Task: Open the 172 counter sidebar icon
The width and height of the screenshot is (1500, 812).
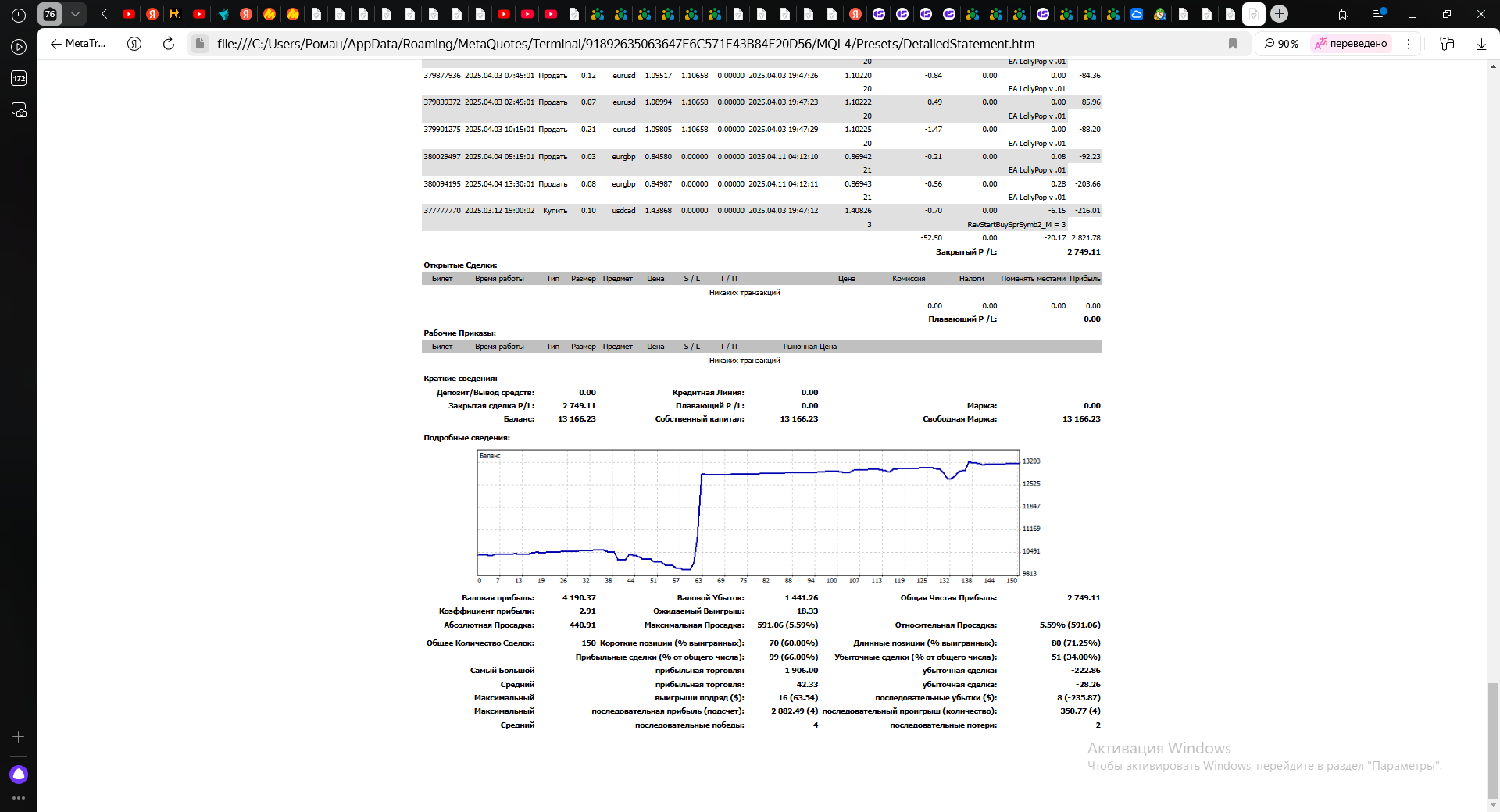Action: coord(19,78)
